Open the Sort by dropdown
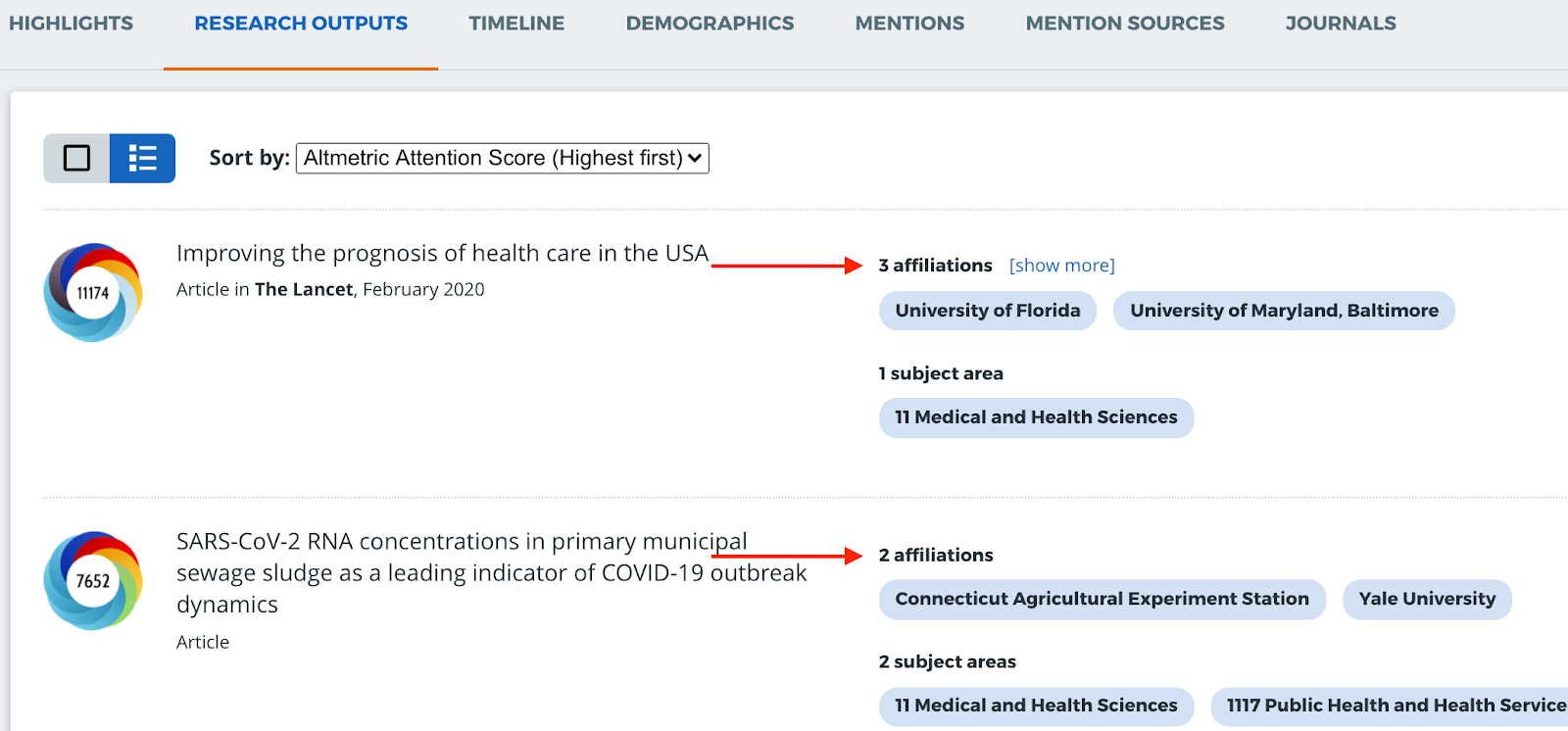 click(502, 158)
